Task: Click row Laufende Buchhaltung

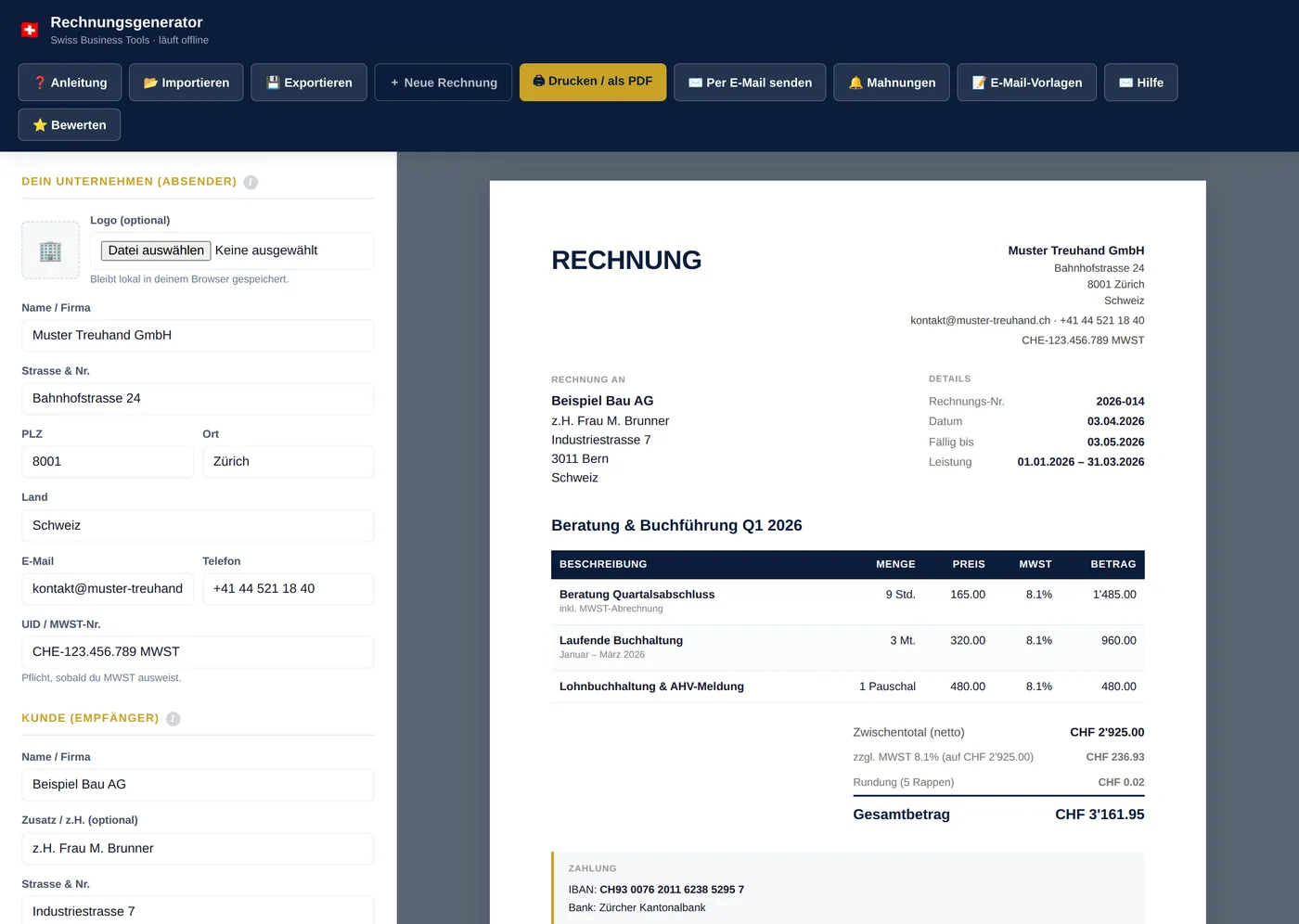Action: [847, 648]
